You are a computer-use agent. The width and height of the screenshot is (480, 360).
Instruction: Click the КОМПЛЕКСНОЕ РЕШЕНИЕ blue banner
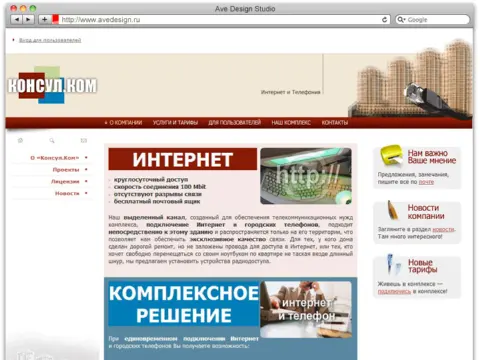tap(184, 304)
